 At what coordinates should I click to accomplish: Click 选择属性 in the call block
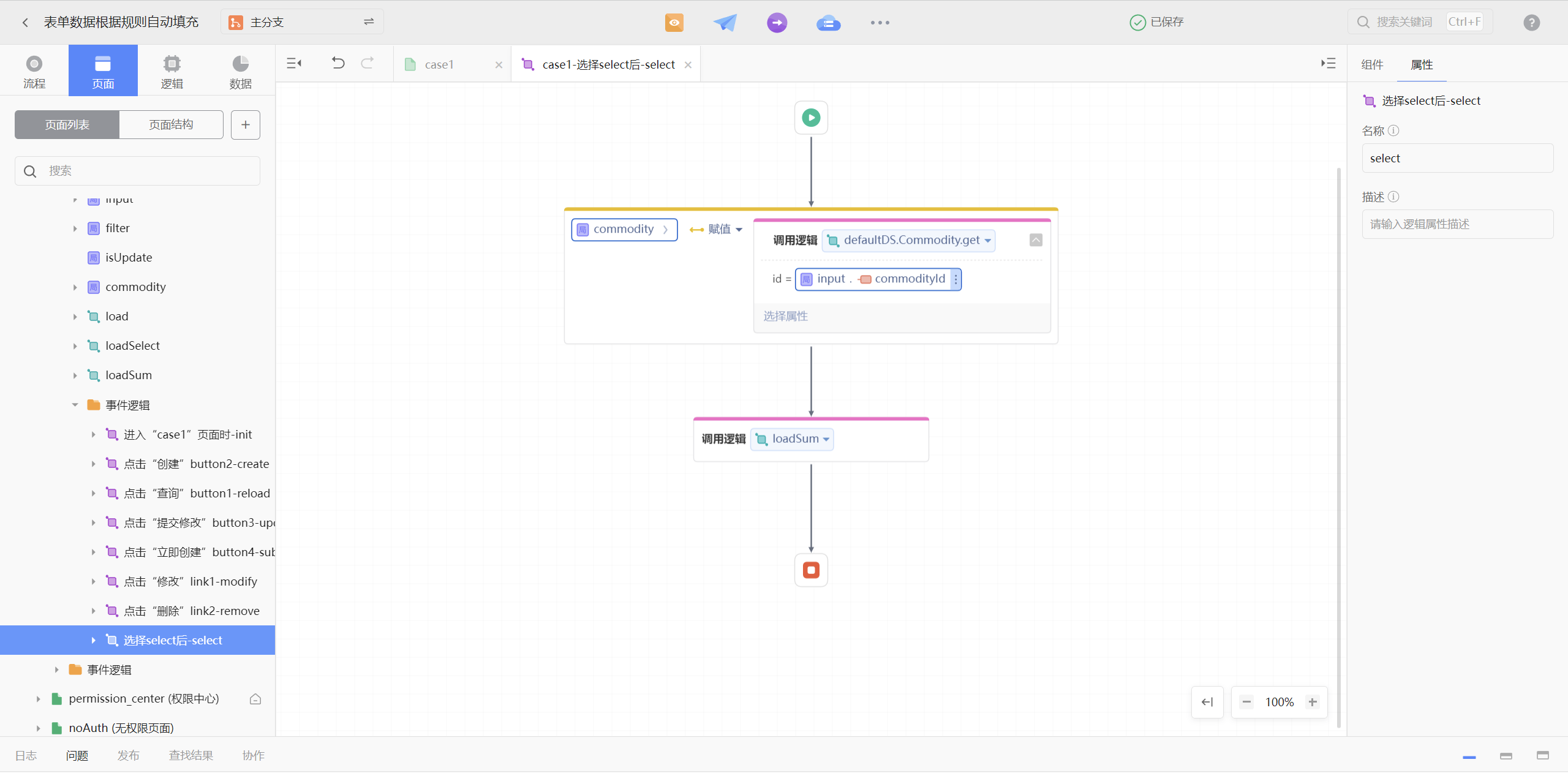[785, 316]
